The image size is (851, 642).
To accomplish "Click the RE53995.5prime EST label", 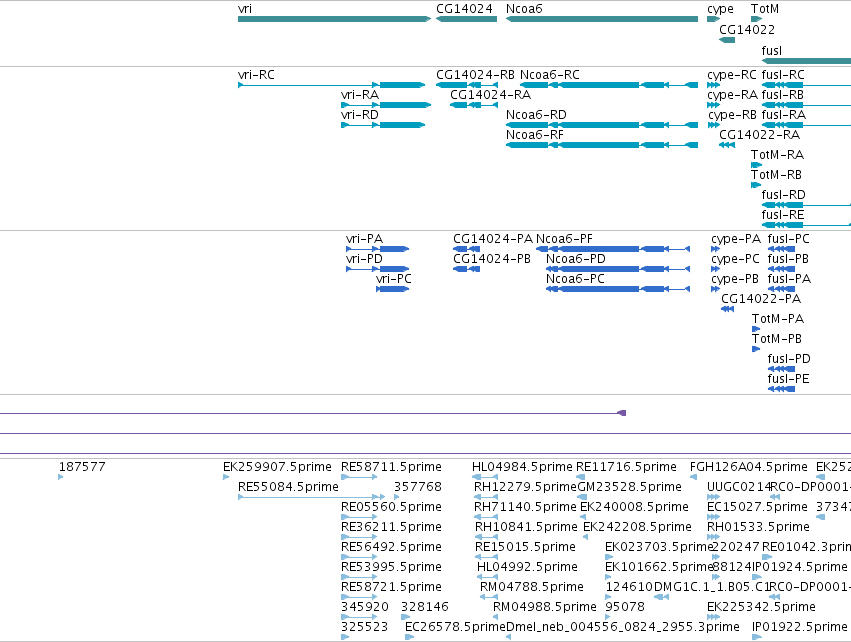I will [x=391, y=567].
